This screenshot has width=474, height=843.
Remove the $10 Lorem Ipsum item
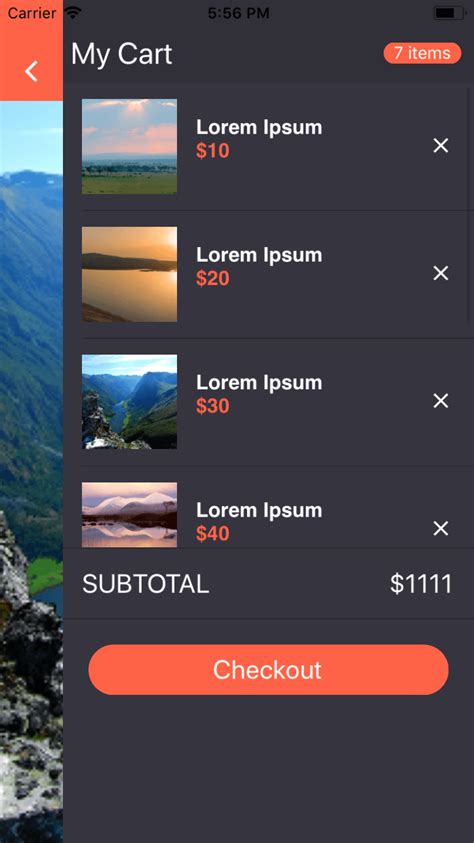pyautogui.click(x=441, y=146)
